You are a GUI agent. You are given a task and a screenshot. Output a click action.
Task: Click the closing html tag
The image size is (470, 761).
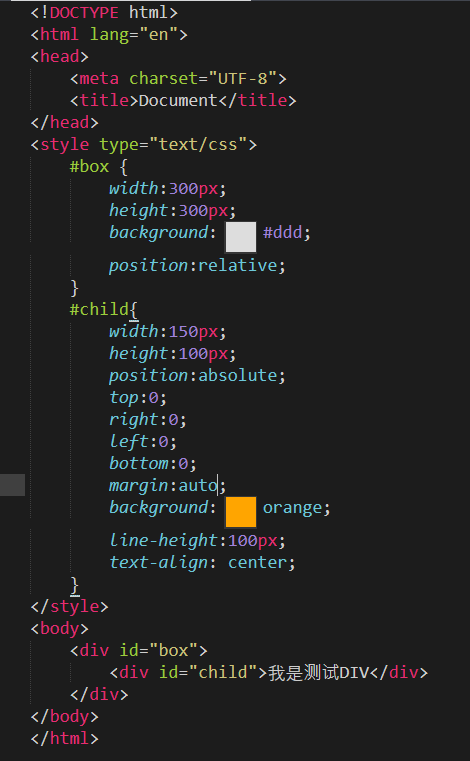[x=65, y=739]
